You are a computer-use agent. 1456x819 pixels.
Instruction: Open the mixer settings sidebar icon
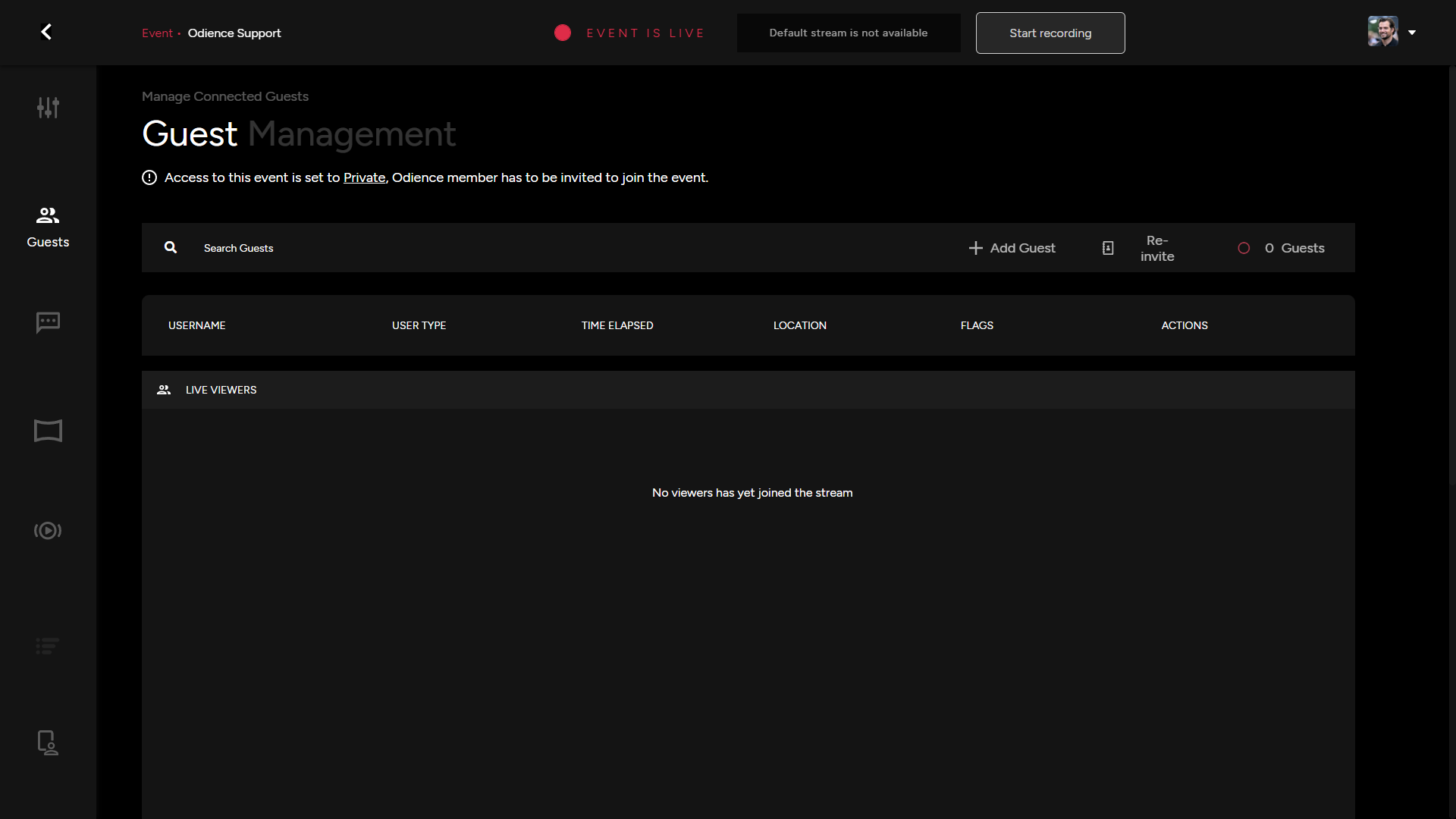(48, 108)
